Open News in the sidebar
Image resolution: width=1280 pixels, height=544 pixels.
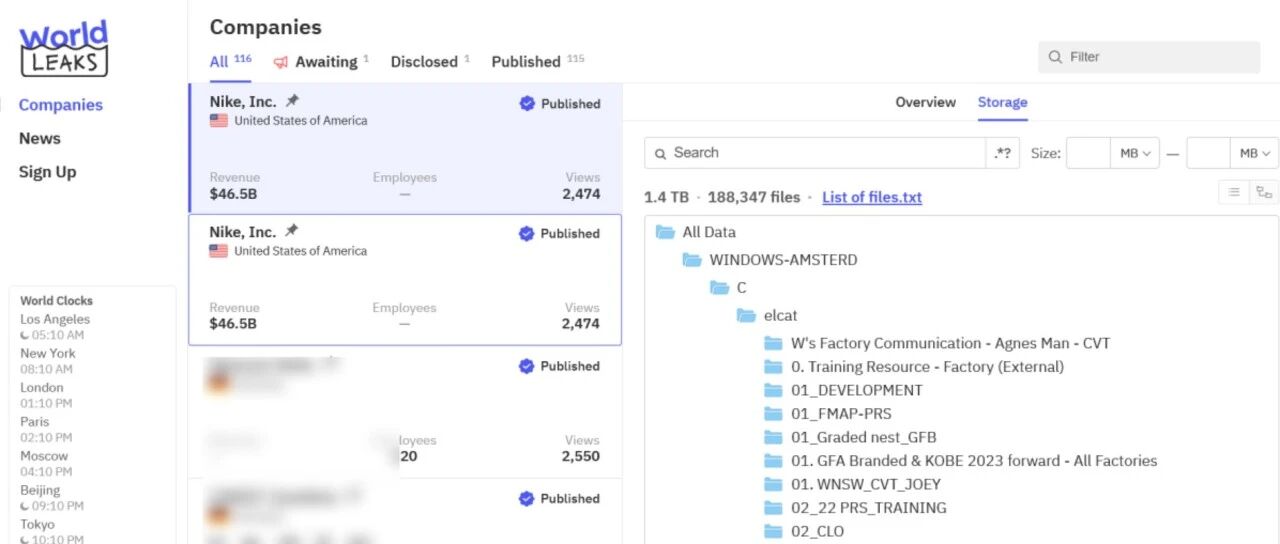pyautogui.click(x=40, y=139)
